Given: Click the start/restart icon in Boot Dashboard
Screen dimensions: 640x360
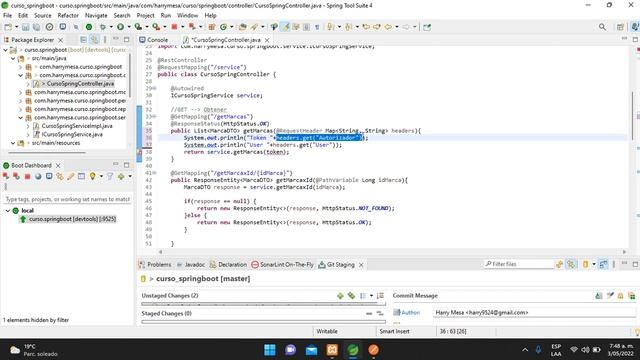Looking at the screenshot, I should click(6, 176).
